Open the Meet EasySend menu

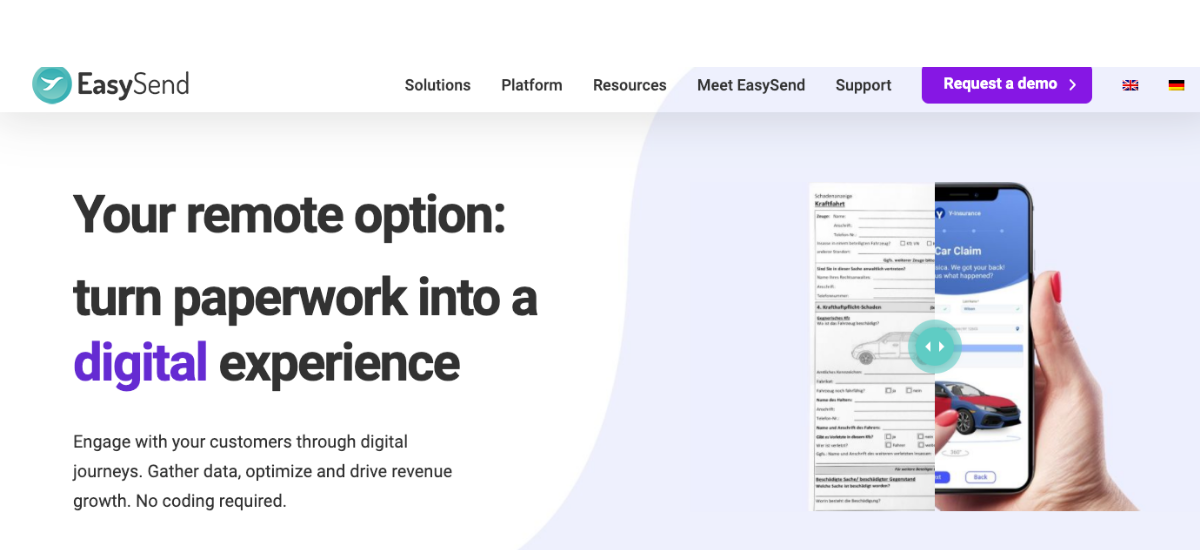tap(751, 85)
